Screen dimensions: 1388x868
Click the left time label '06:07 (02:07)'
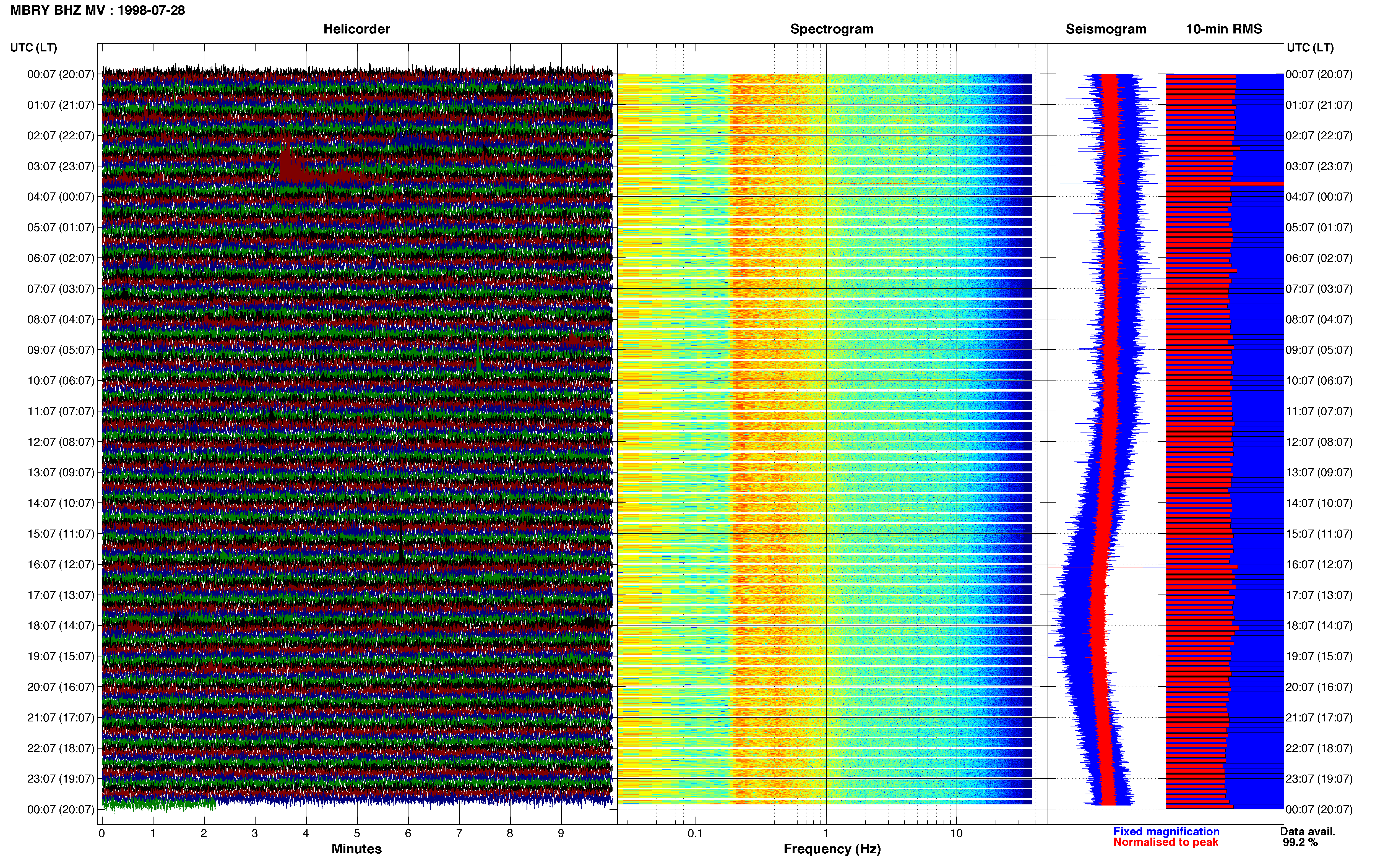tap(61, 258)
